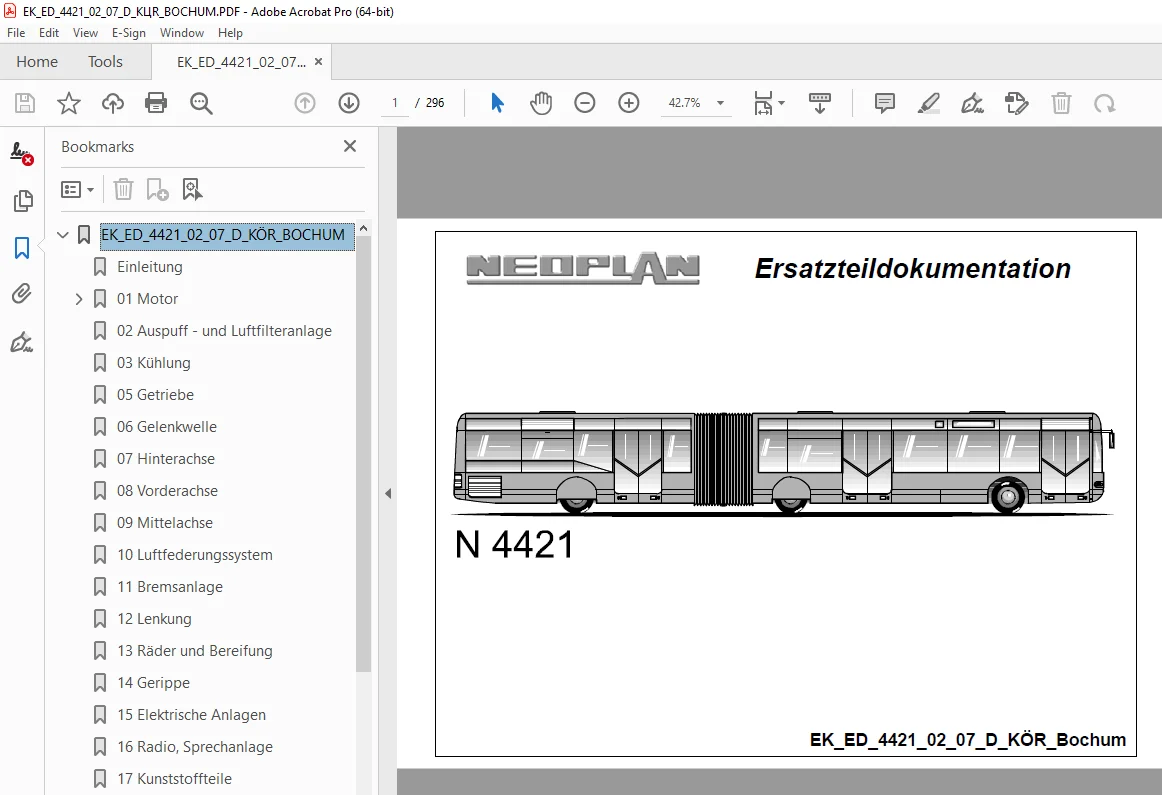Screen dimensions: 1162x795
Task: Open the 11 Bremsanlage bookmark
Action: (x=170, y=587)
